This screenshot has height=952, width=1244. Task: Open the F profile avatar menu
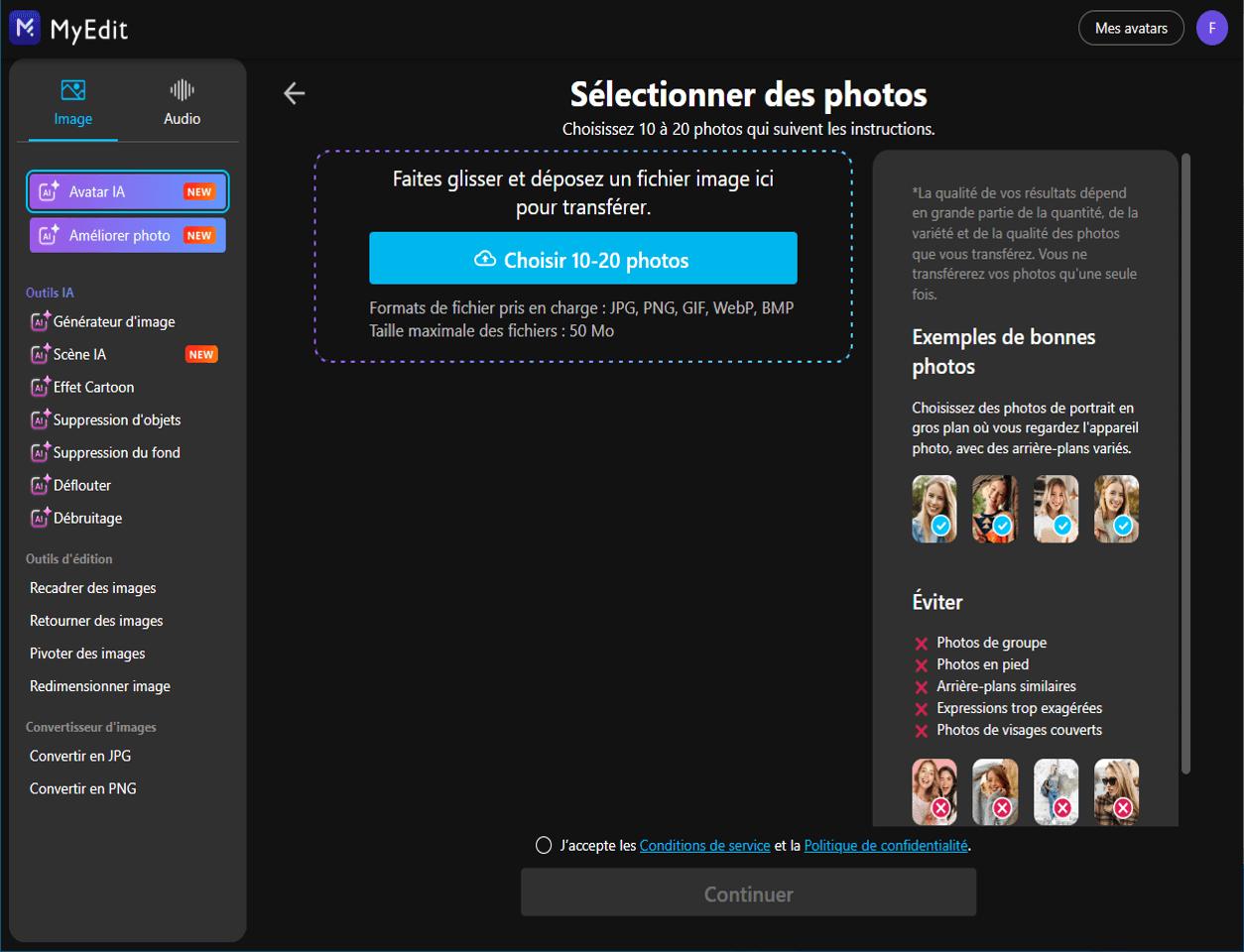pos(1211,28)
